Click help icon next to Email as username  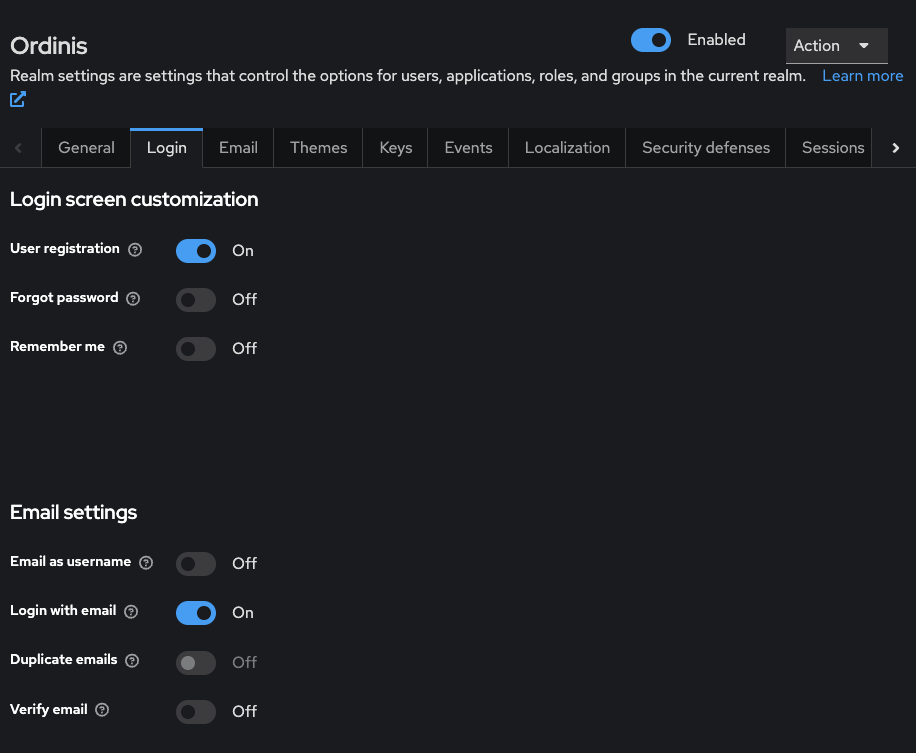(147, 563)
